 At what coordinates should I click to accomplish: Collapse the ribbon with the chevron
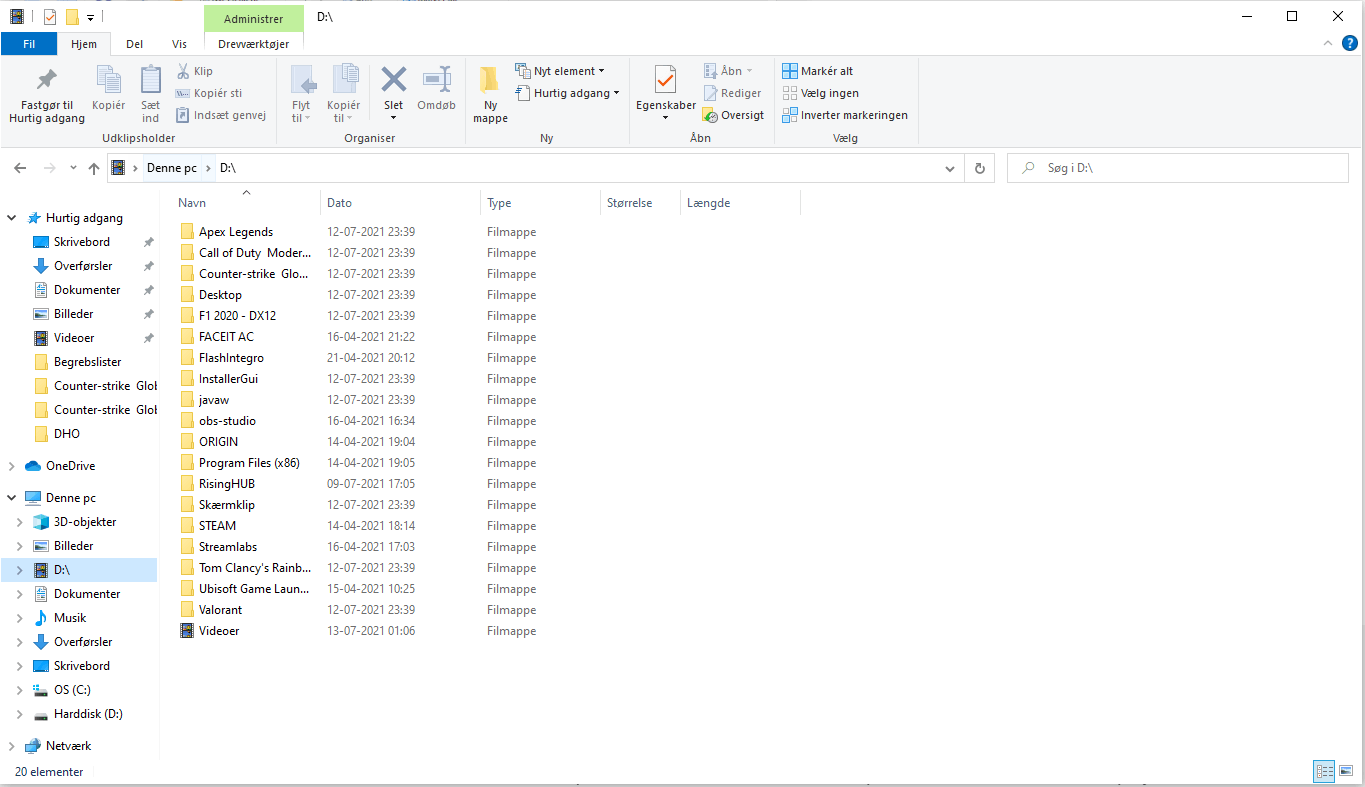click(x=1327, y=43)
